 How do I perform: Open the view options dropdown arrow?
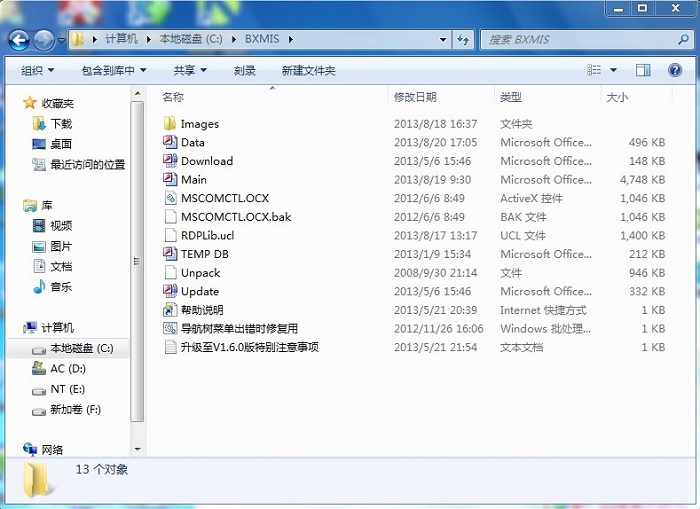coord(613,70)
